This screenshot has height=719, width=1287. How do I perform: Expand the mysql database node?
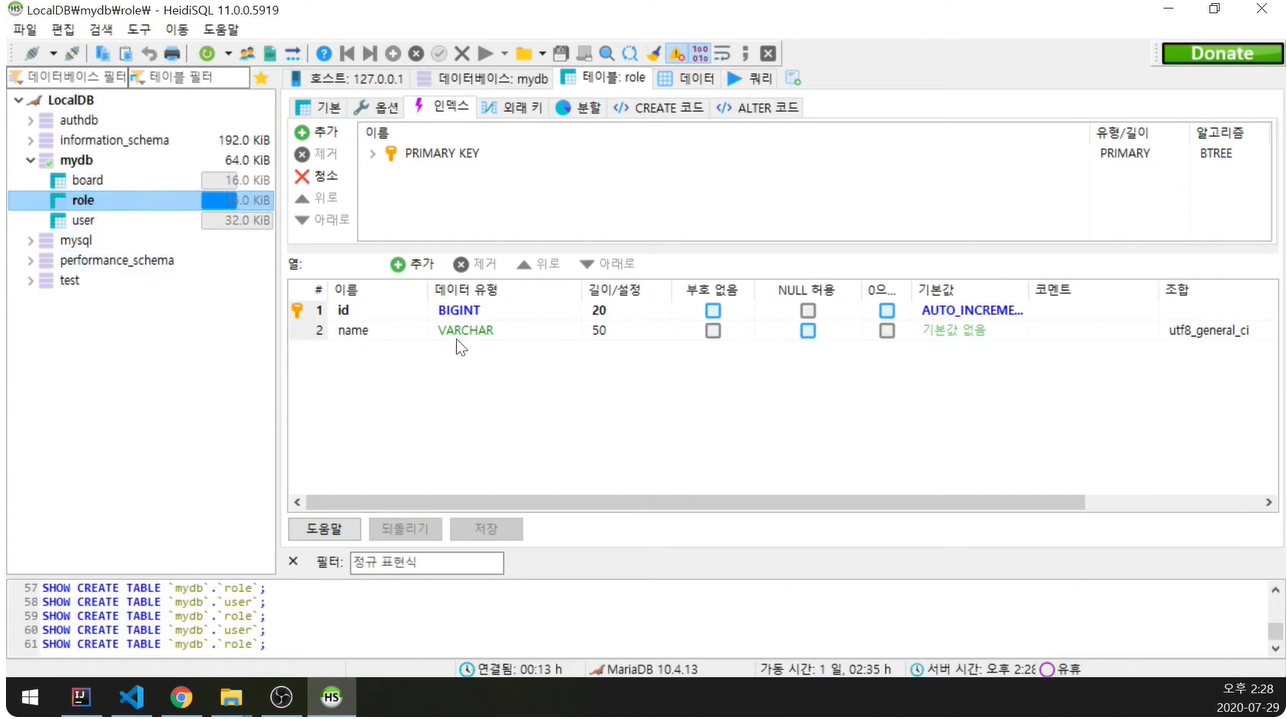pos(30,240)
